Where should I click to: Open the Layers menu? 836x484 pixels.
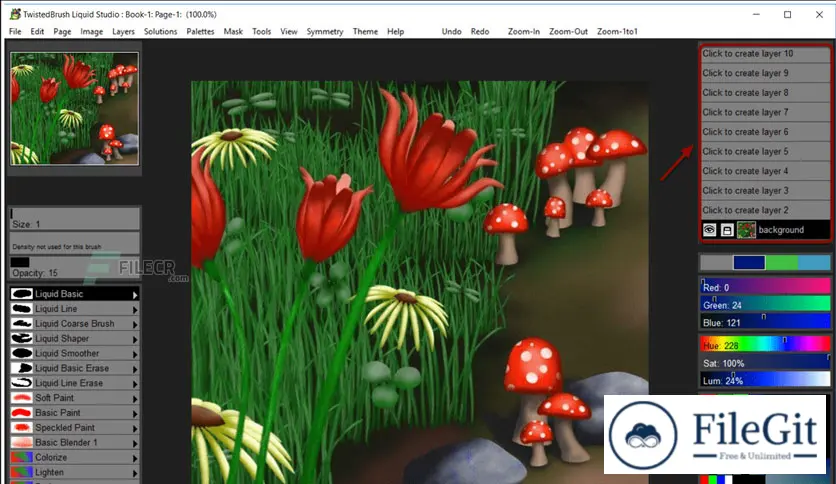click(x=123, y=31)
